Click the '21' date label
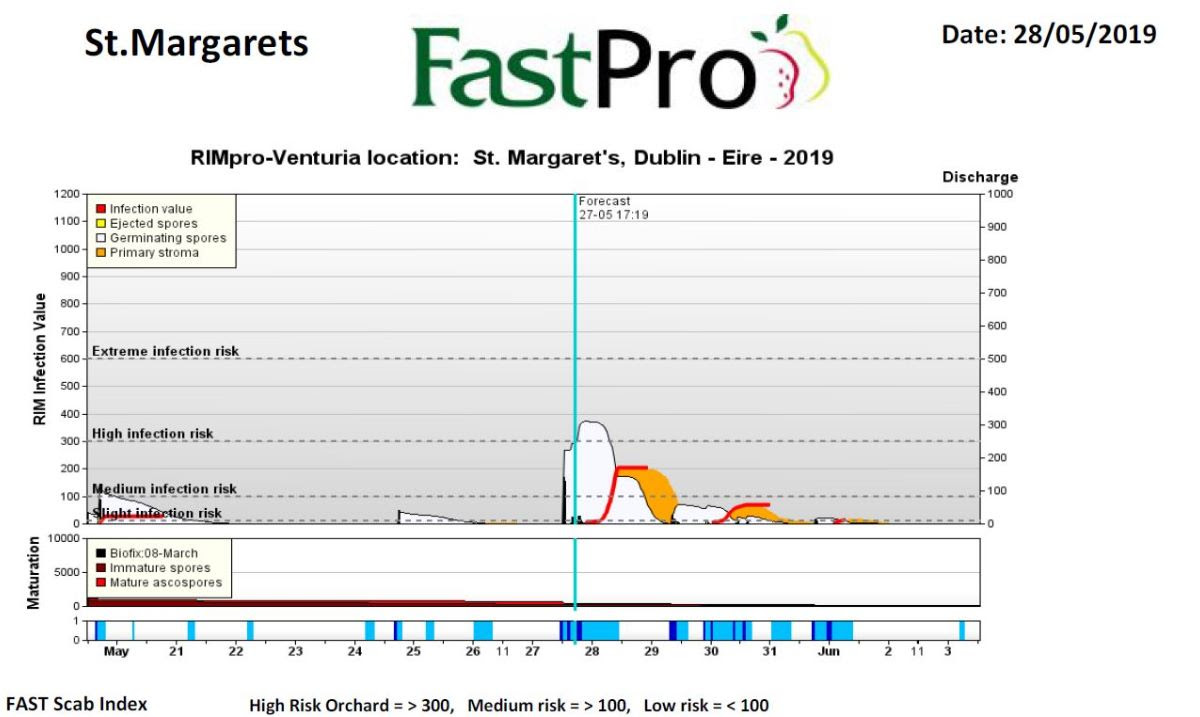Image resolution: width=1200 pixels, height=717 pixels. pyautogui.click(x=177, y=652)
